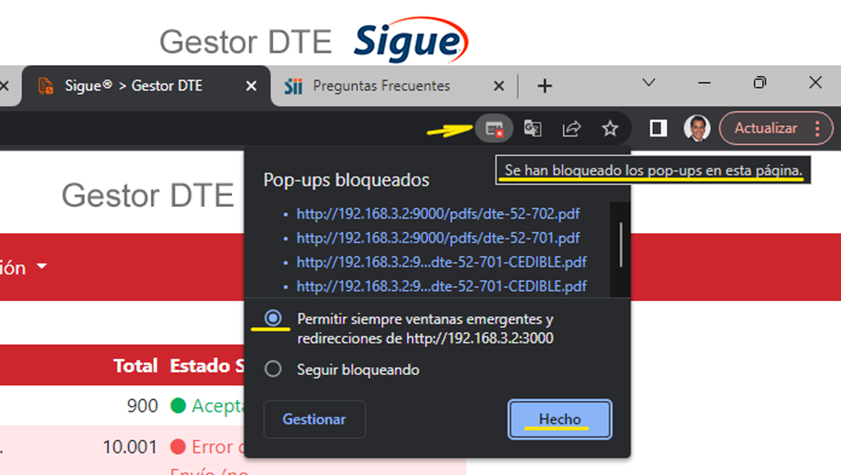The width and height of the screenshot is (841, 475).
Task: Bookmark this page with the star icon
Action: point(610,129)
